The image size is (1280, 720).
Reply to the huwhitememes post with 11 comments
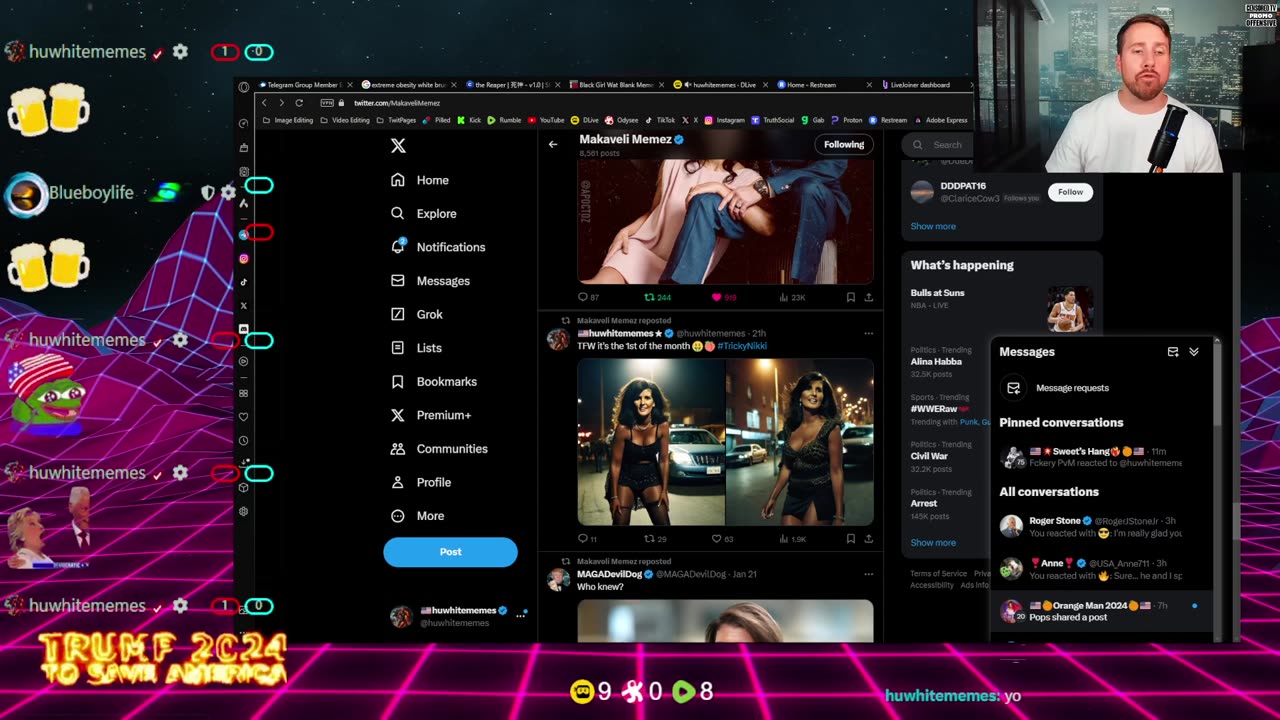pyautogui.click(x=587, y=539)
